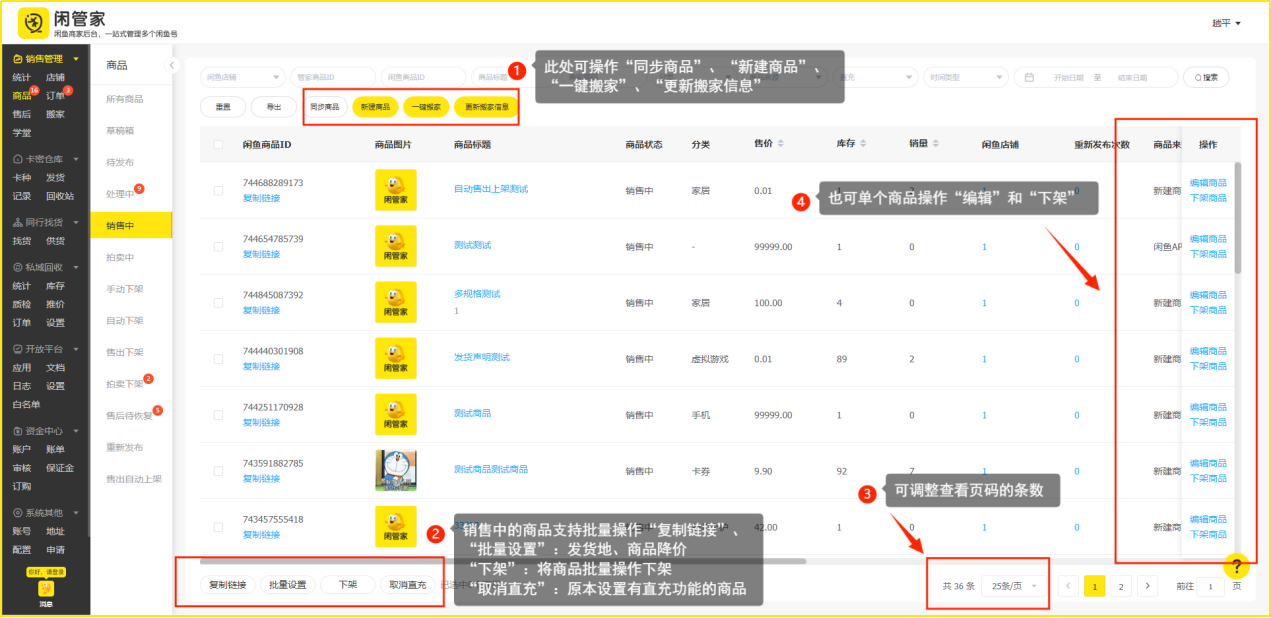Click the yellow 新建商品 button

pos(375,107)
